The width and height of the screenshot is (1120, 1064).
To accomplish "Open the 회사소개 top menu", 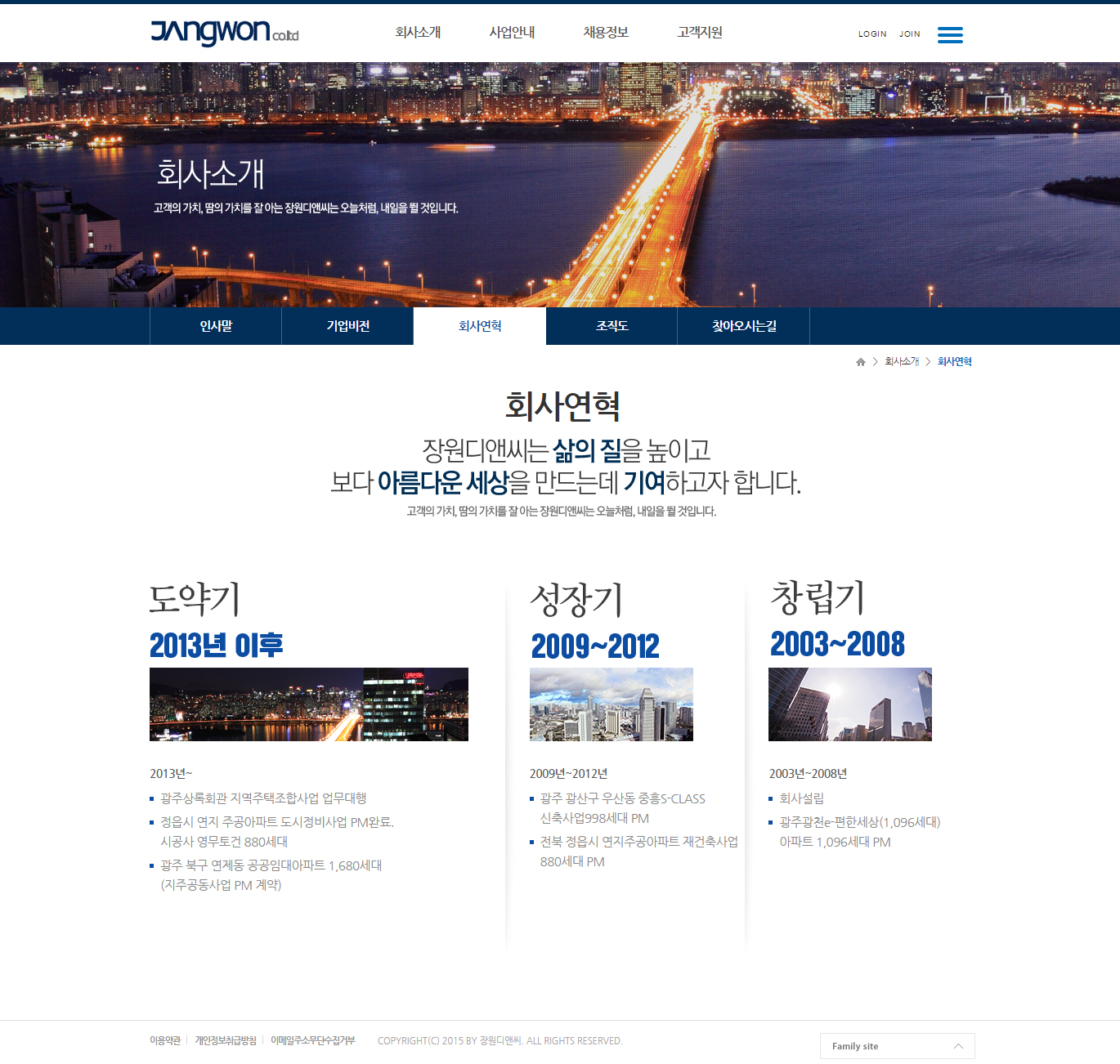I will (x=418, y=33).
